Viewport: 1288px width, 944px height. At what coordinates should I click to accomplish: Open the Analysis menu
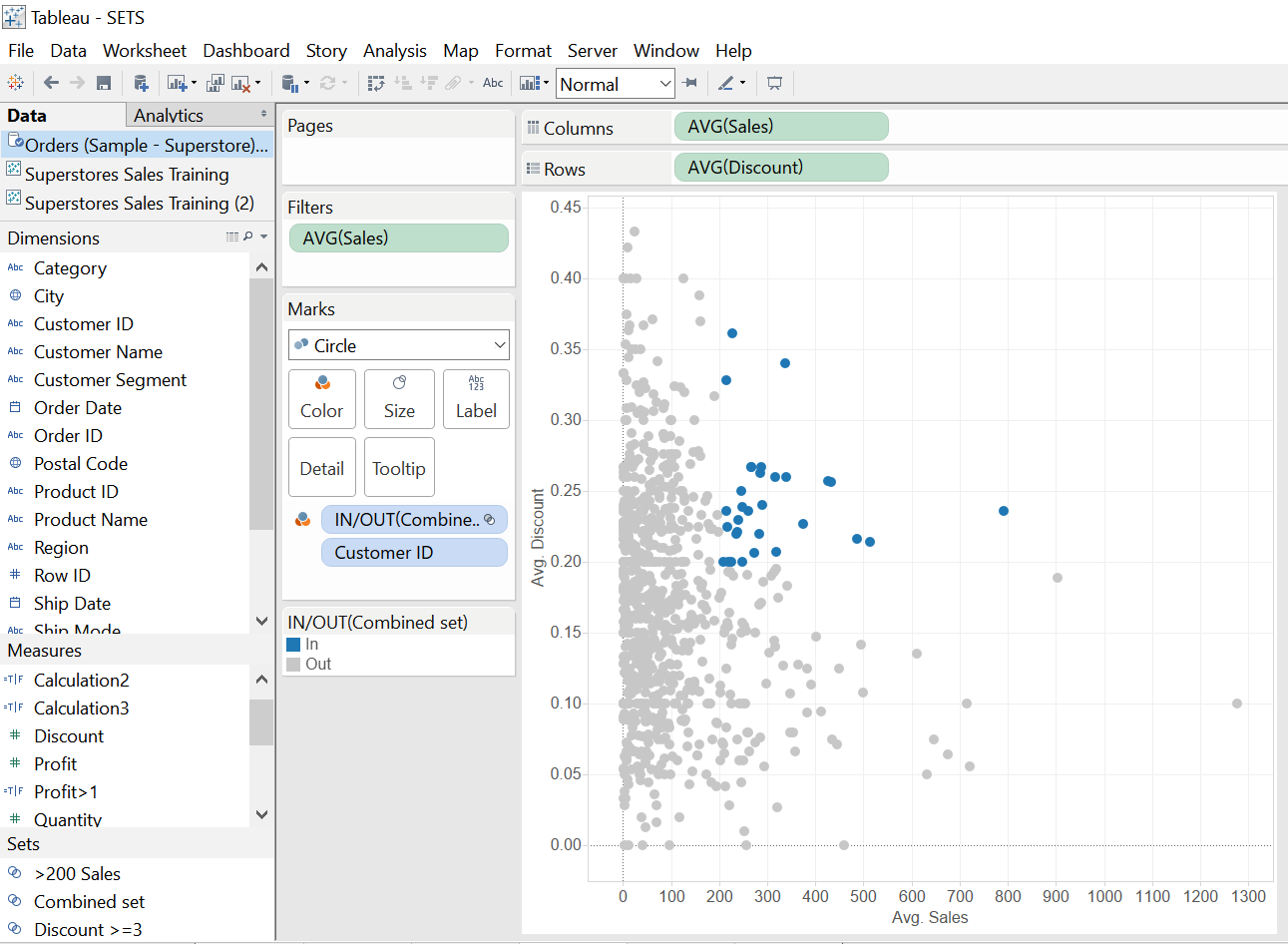[394, 50]
